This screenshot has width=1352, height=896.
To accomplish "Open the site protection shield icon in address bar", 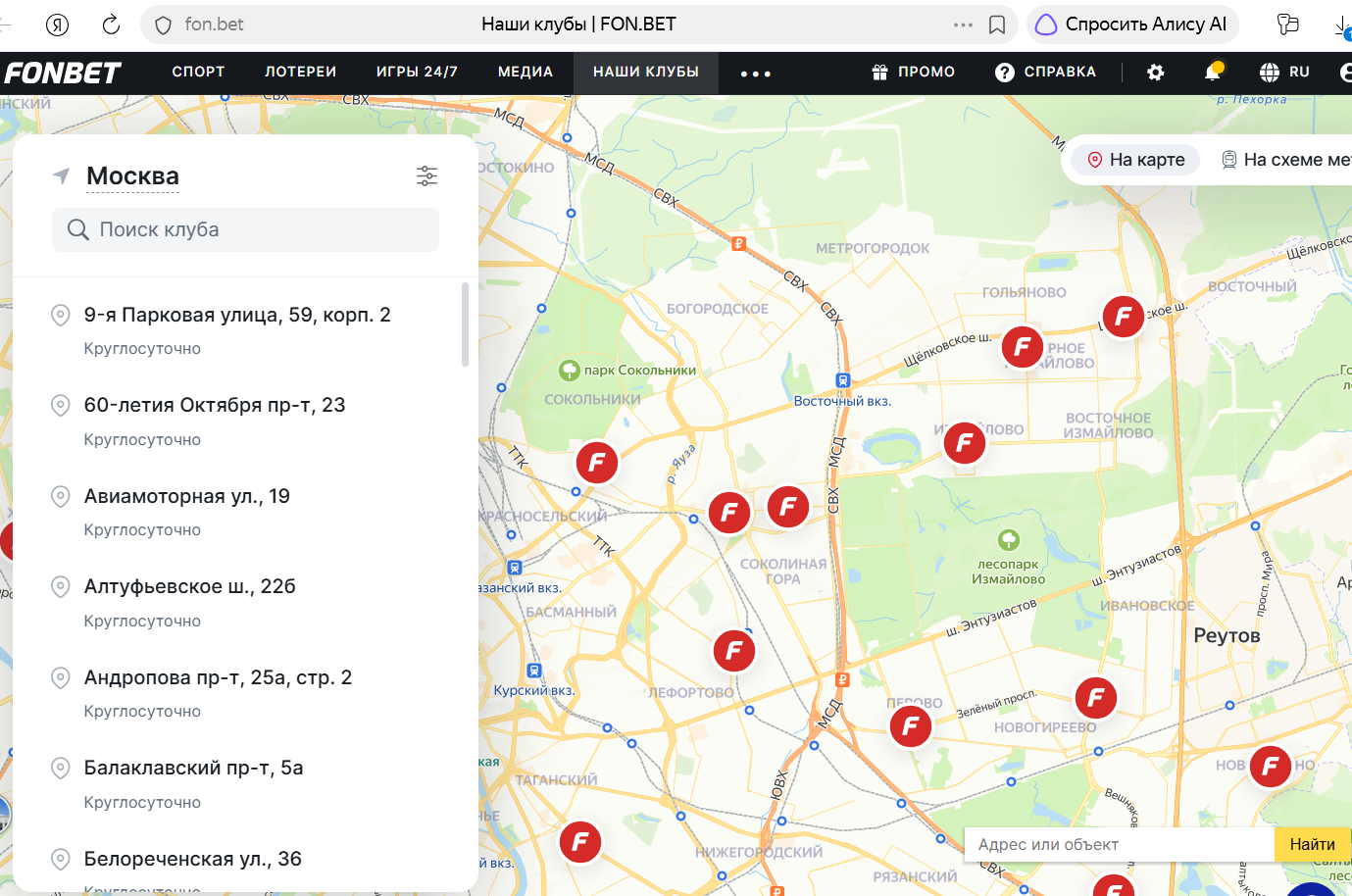I will click(x=164, y=25).
